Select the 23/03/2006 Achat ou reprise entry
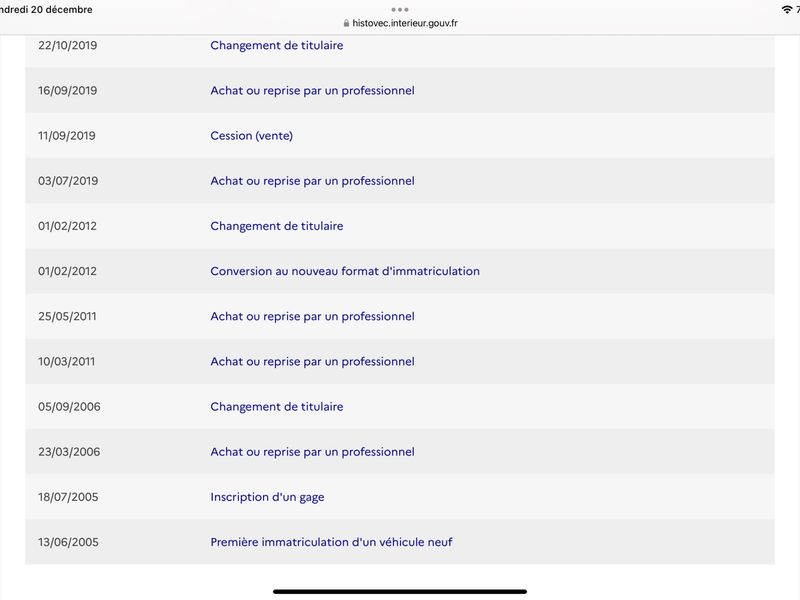 399,452
